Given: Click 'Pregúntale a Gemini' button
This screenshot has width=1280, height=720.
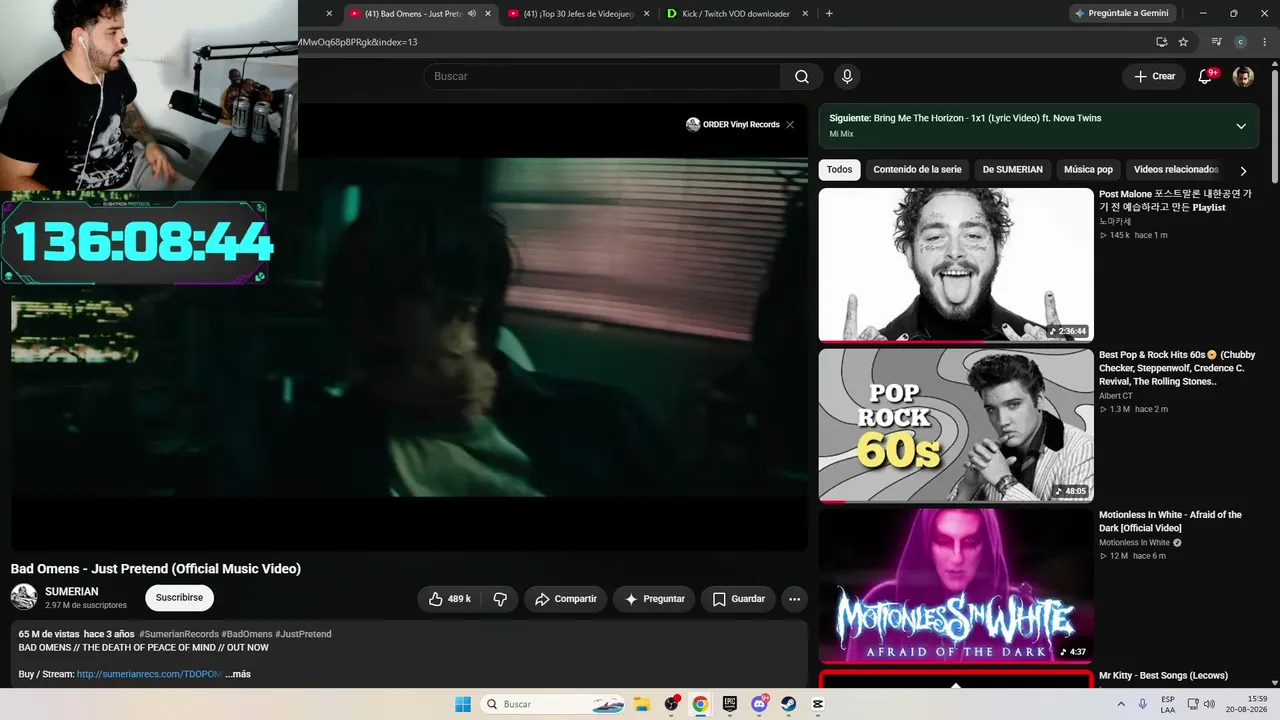Looking at the screenshot, I should 1122,13.
